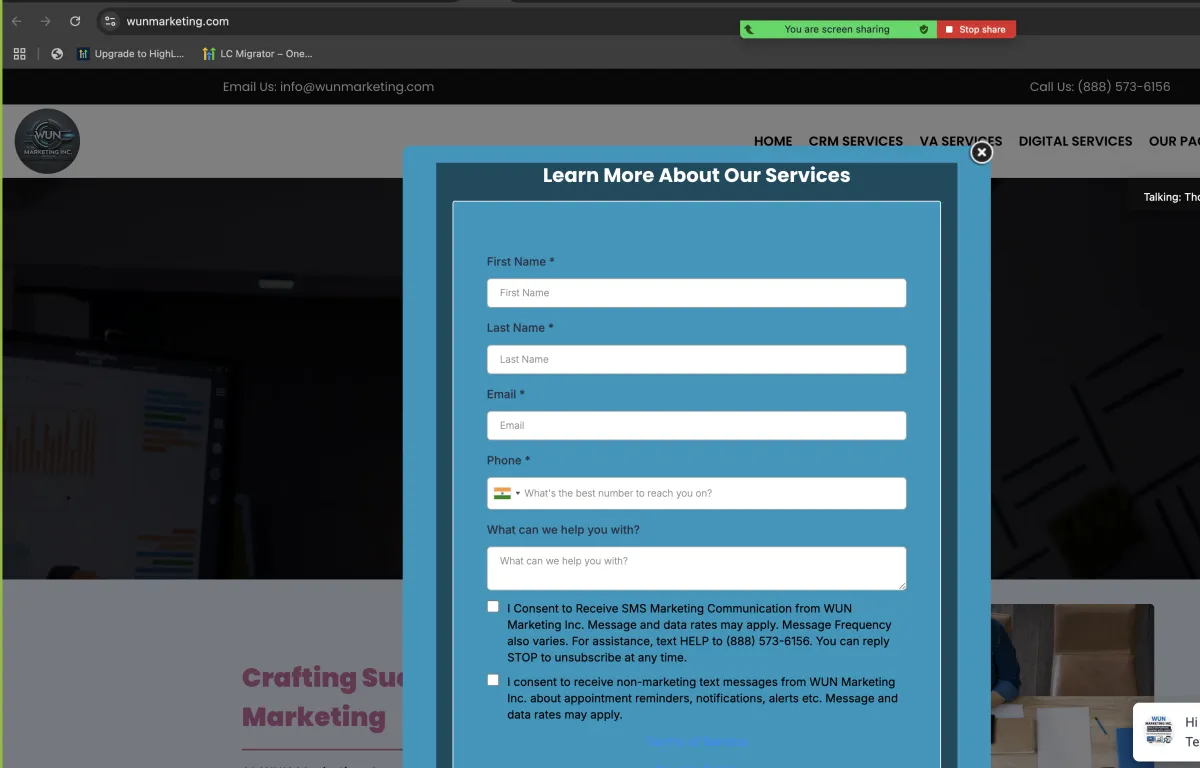Close the Learn More popup form
This screenshot has width=1200, height=768.
point(982,152)
